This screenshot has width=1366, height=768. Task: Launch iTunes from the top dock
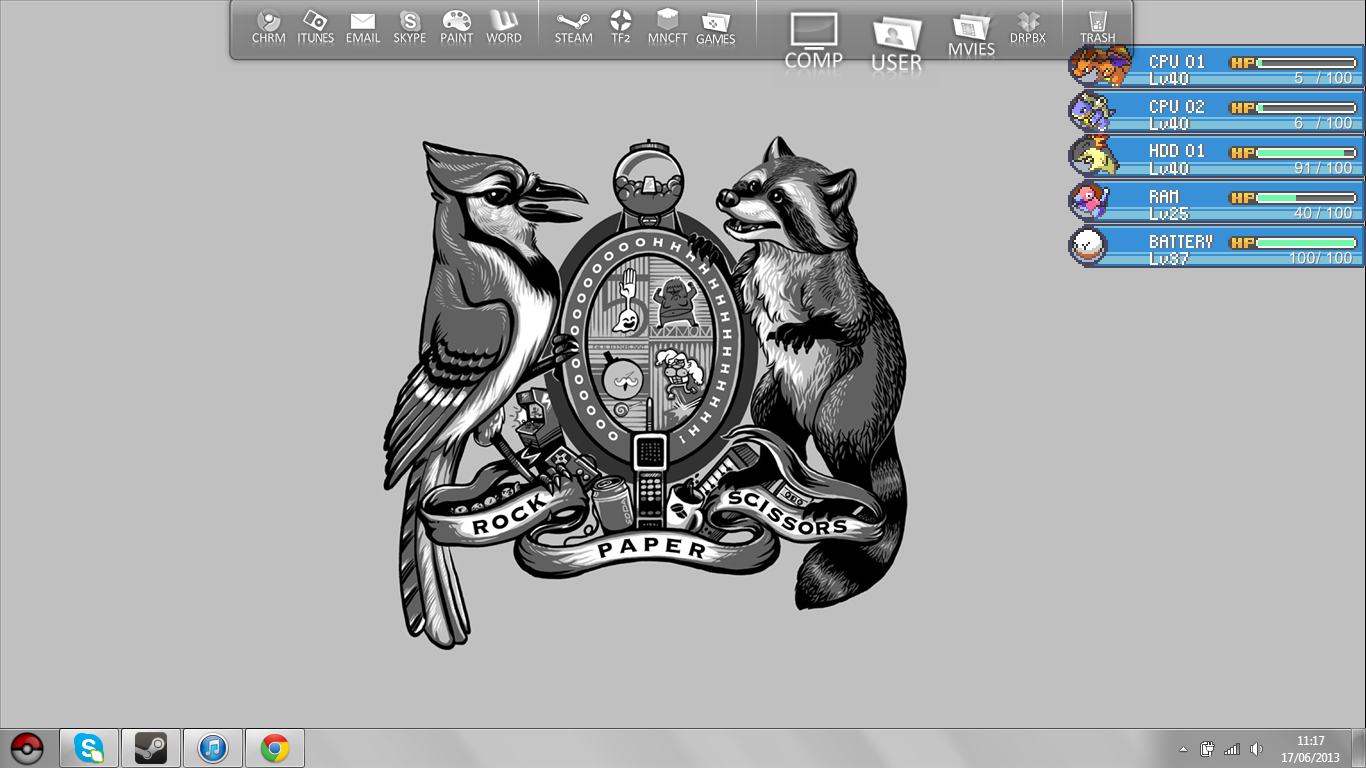coord(315,27)
